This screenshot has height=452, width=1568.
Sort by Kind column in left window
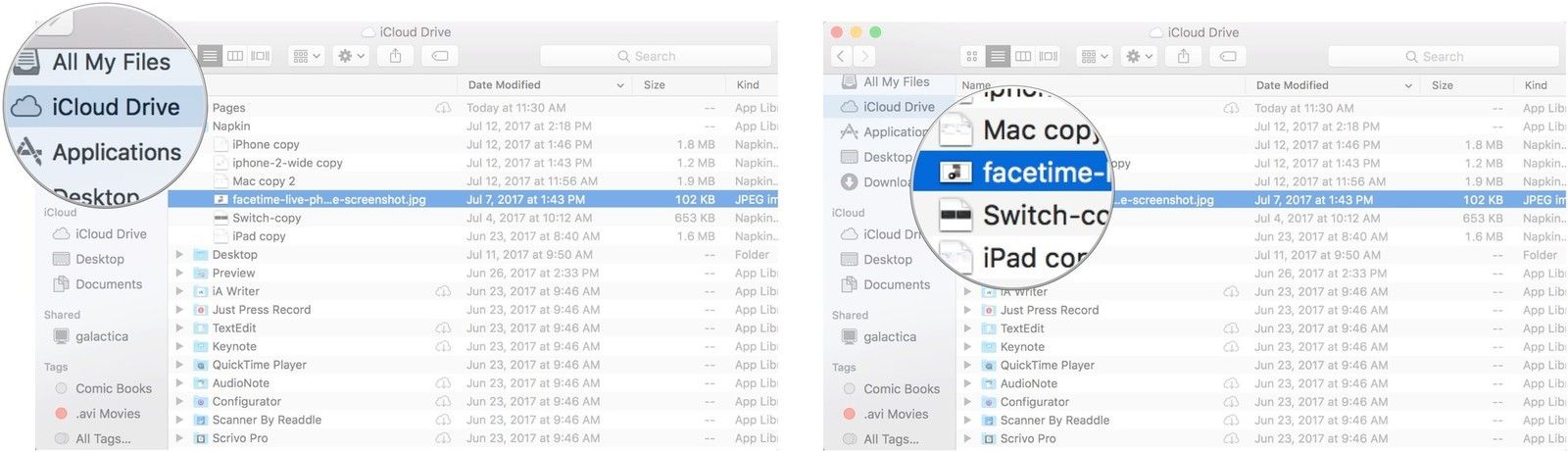(x=753, y=85)
